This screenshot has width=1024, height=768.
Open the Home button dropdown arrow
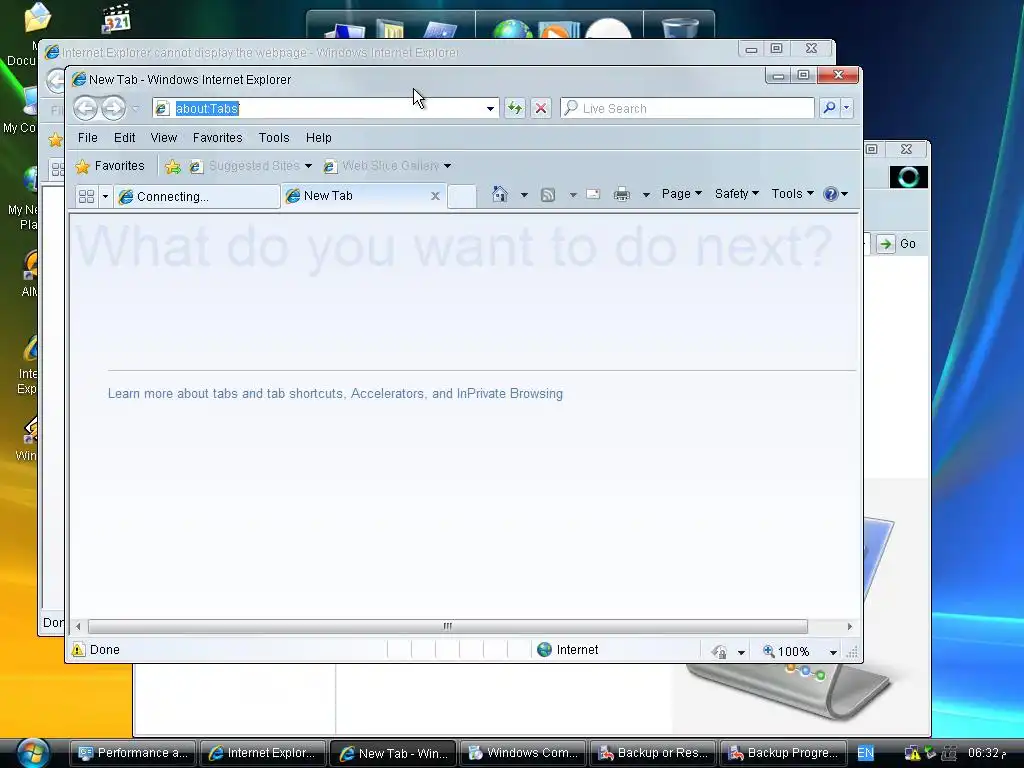pyautogui.click(x=524, y=195)
